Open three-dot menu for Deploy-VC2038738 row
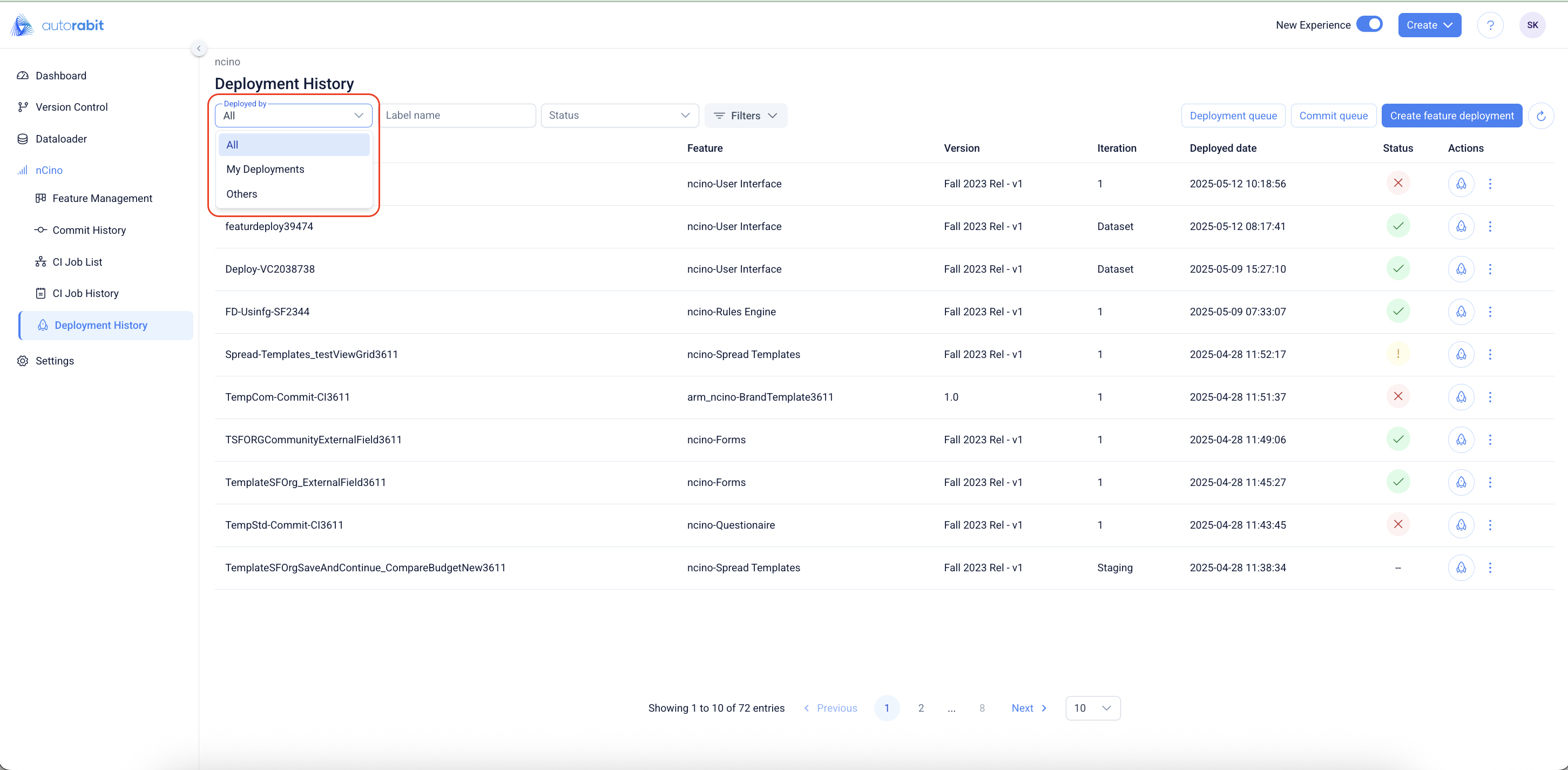The width and height of the screenshot is (1568, 770). click(1490, 269)
